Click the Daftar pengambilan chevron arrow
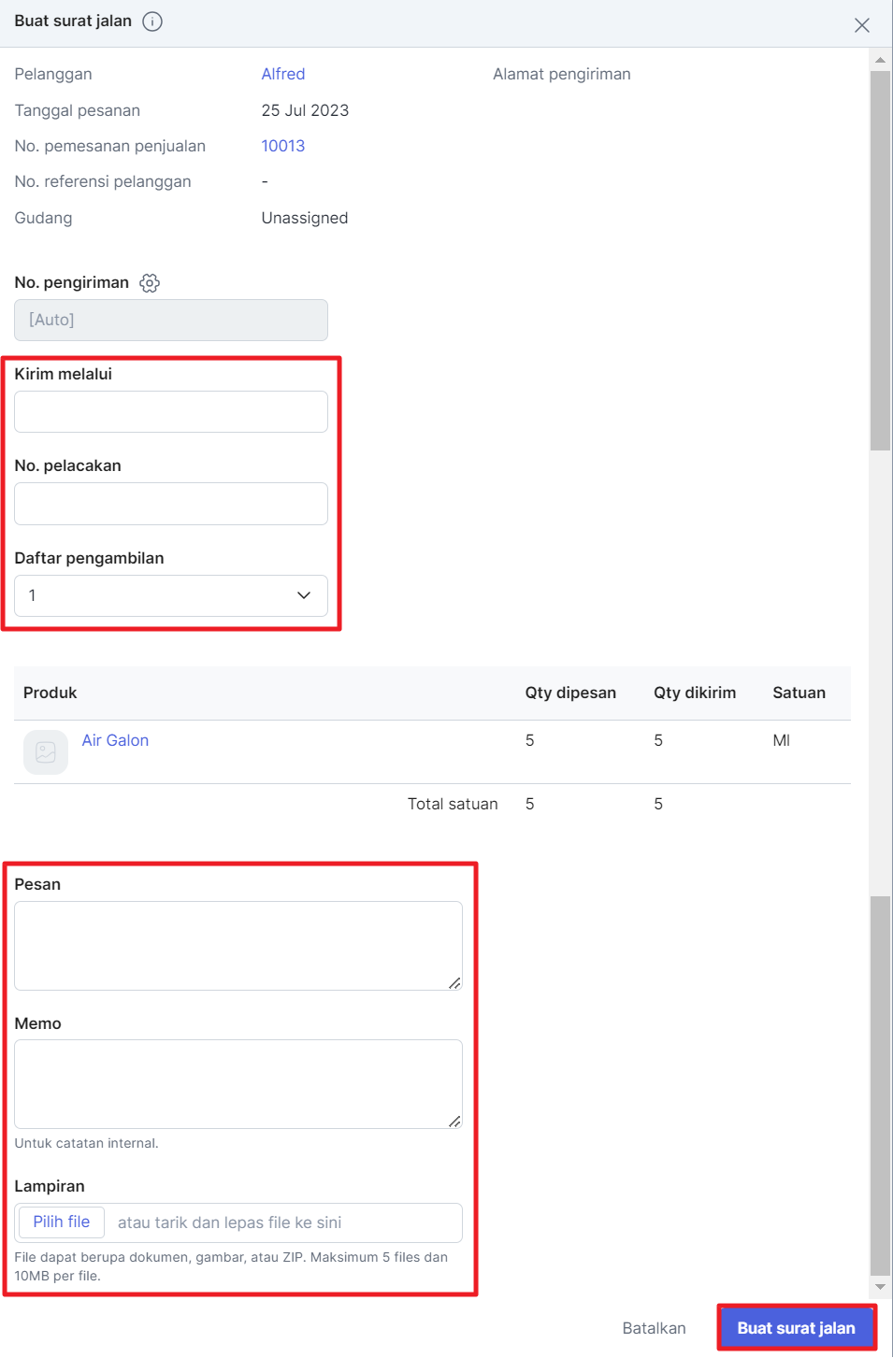893x1372 pixels. [x=304, y=595]
